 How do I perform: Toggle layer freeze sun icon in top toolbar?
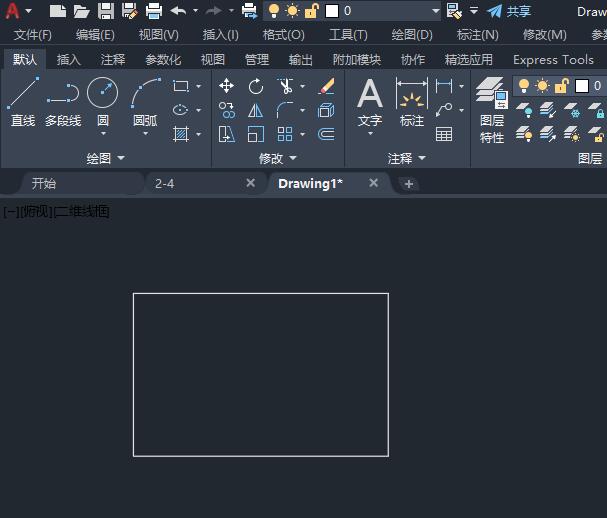coord(292,11)
